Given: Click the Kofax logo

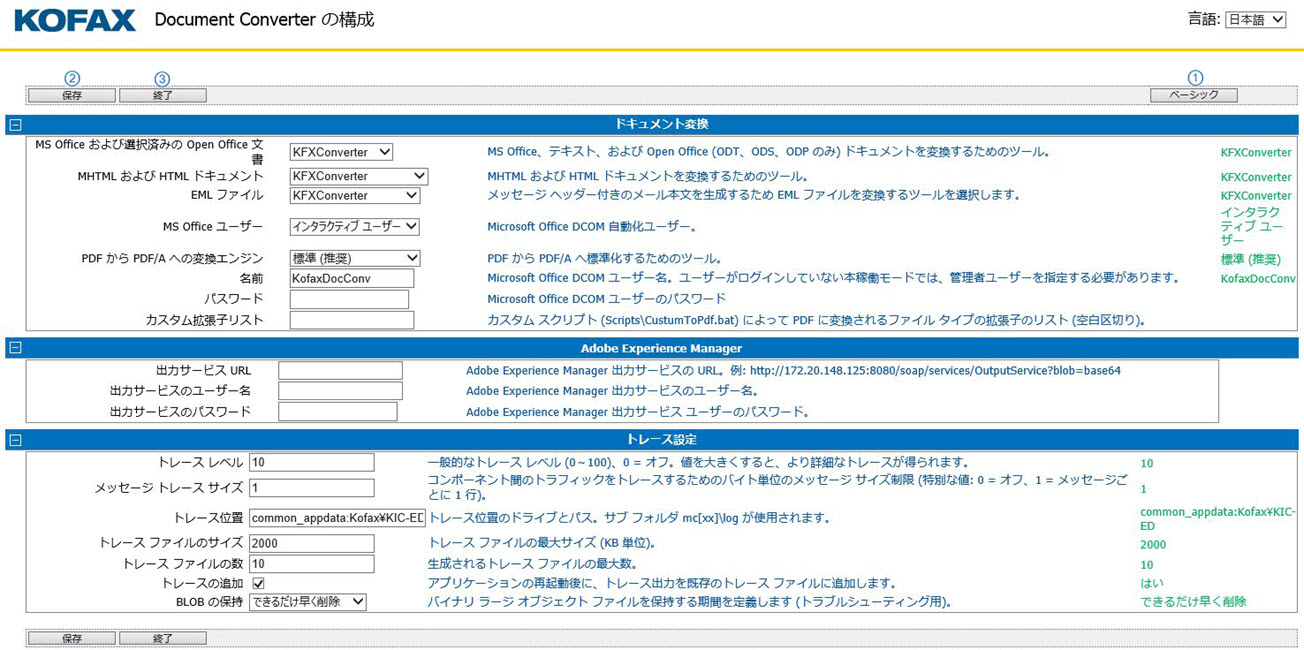Looking at the screenshot, I should 75,20.
